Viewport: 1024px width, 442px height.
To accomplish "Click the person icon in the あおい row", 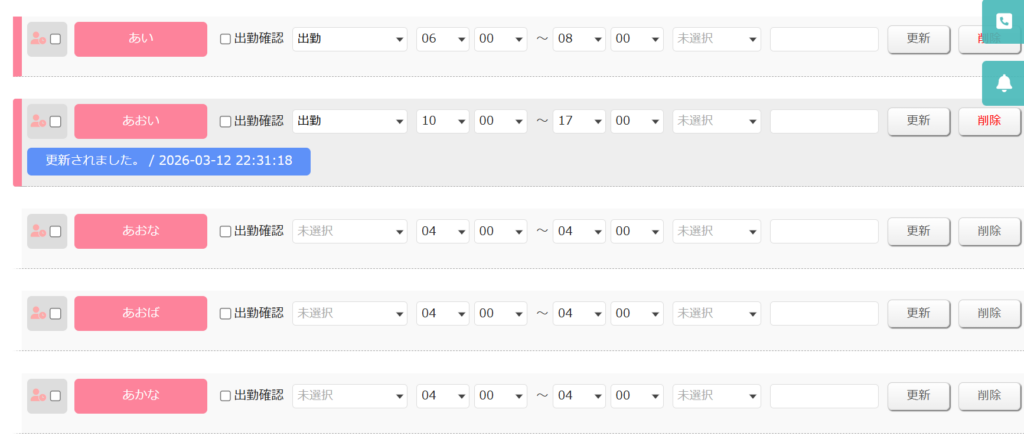I will click(39, 121).
